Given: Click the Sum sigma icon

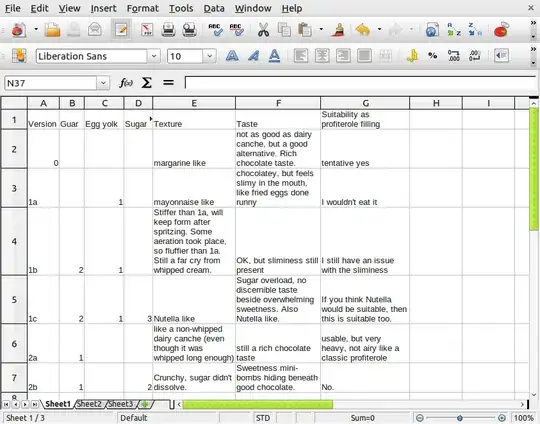Looking at the screenshot, I should coord(147,83).
